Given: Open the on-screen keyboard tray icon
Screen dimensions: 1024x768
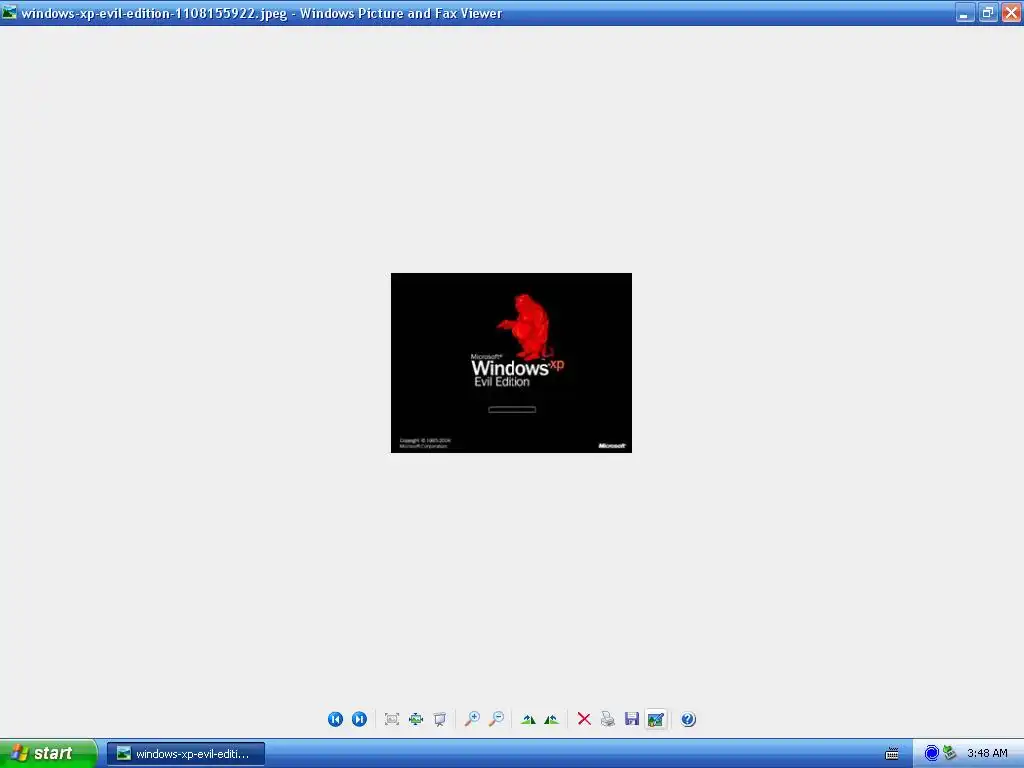Looking at the screenshot, I should (891, 754).
